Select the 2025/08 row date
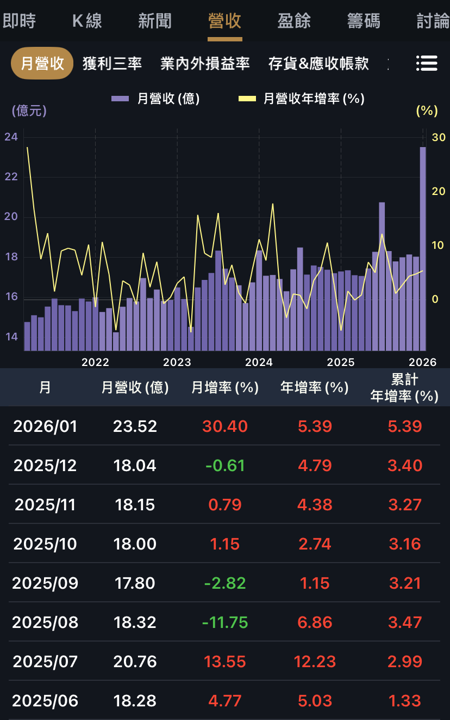 (45, 623)
